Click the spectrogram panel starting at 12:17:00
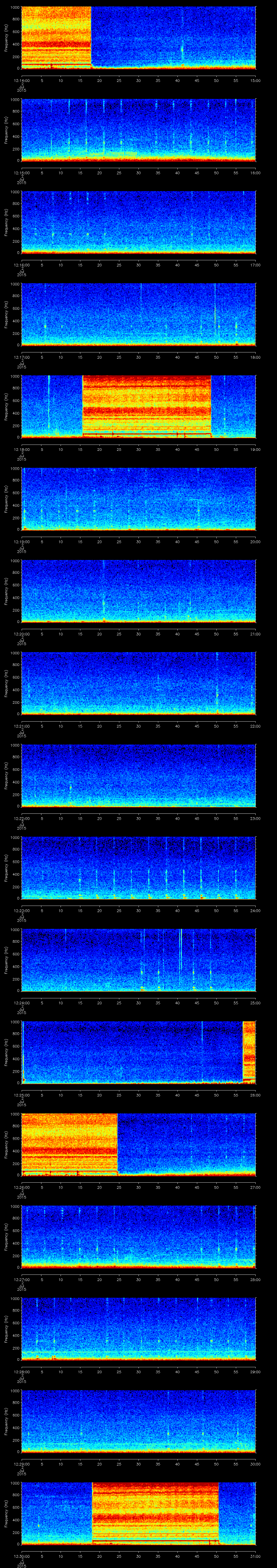This screenshot has width=277, height=1568. click(x=139, y=315)
